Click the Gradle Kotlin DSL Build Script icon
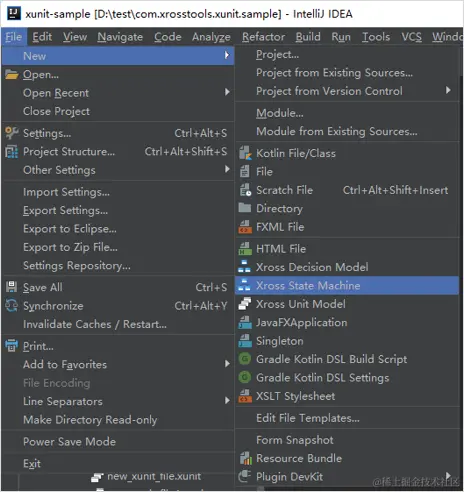 click(x=245, y=359)
